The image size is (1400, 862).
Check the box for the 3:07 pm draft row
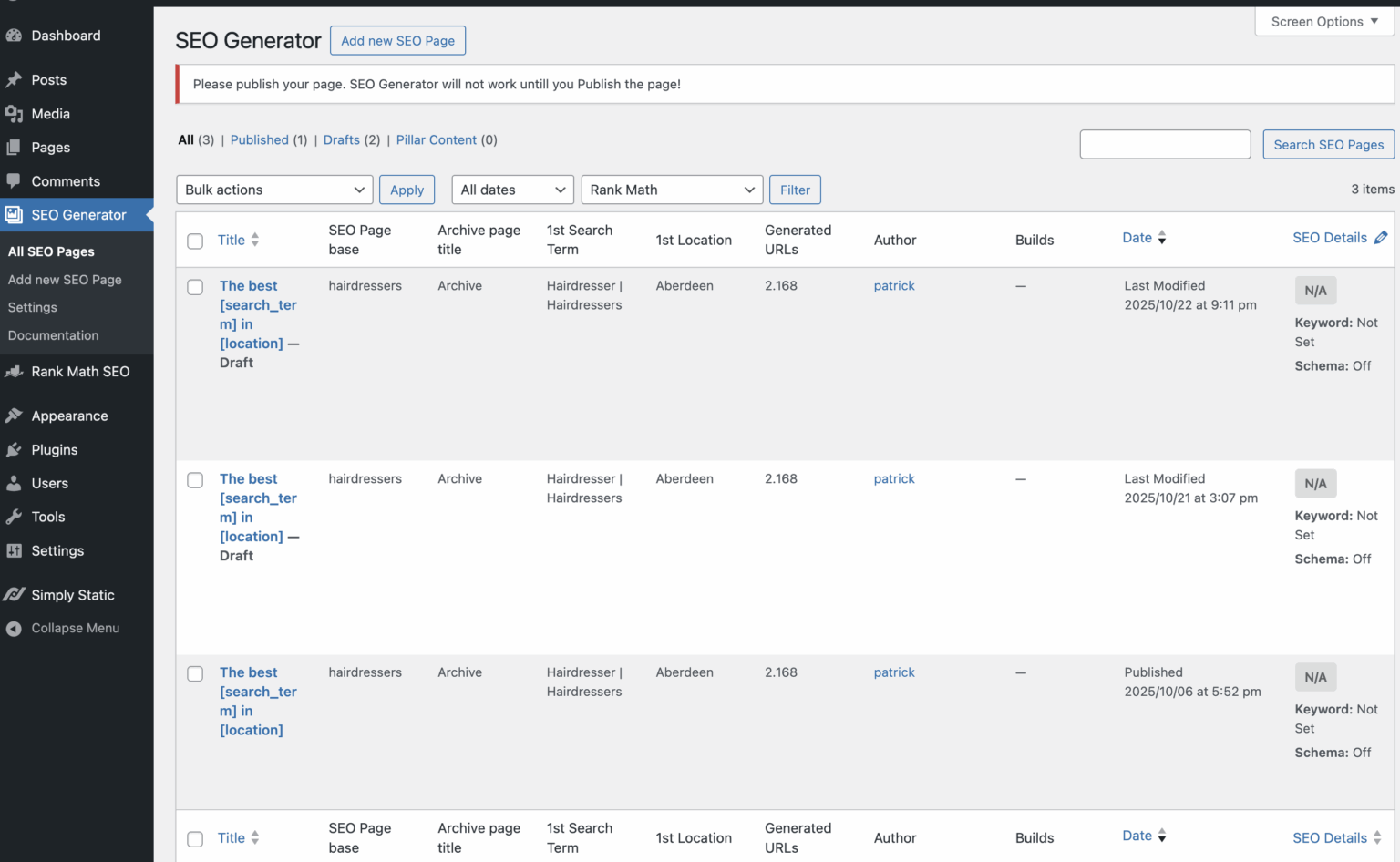point(195,480)
